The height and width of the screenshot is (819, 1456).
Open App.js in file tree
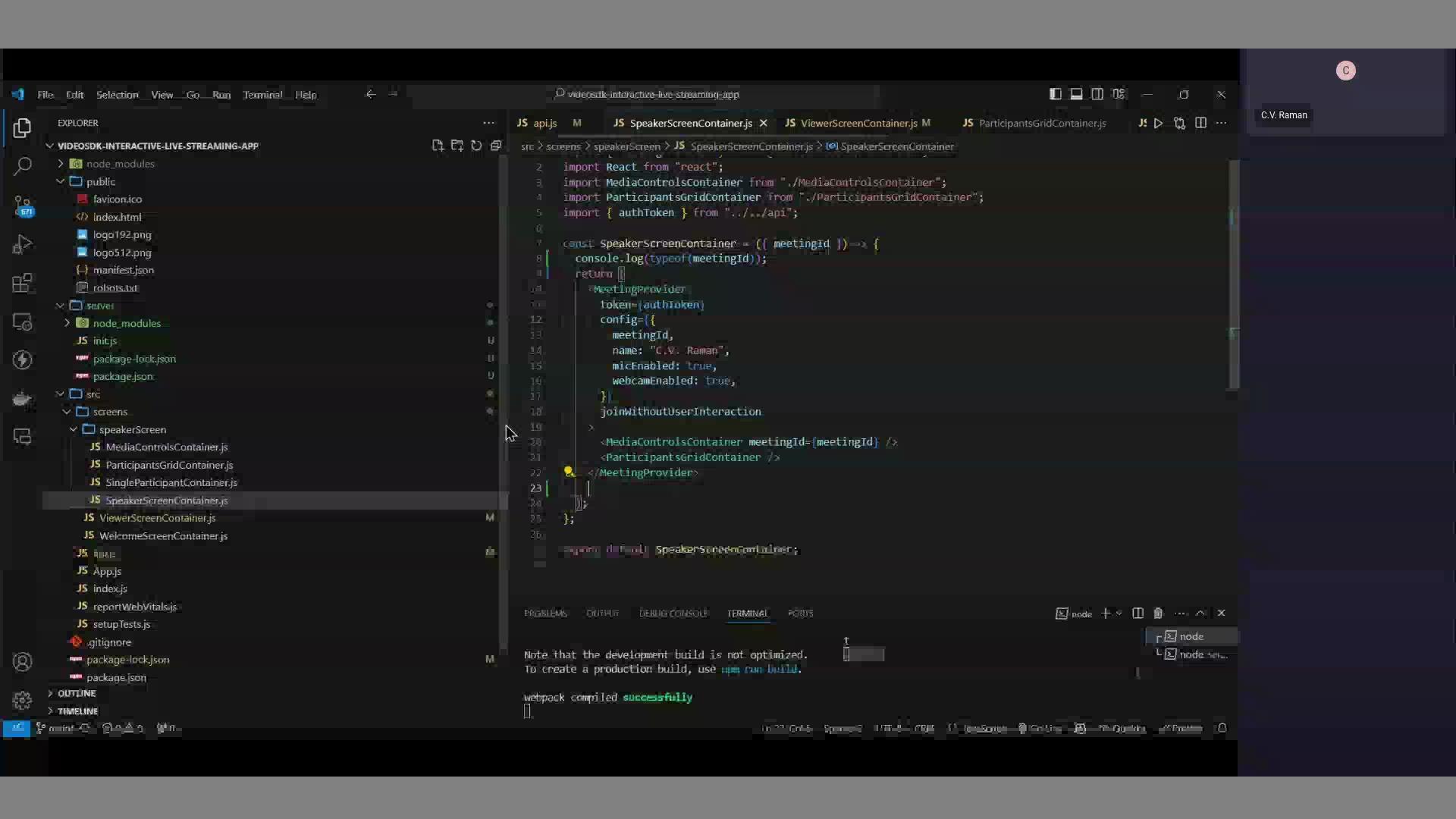click(107, 571)
